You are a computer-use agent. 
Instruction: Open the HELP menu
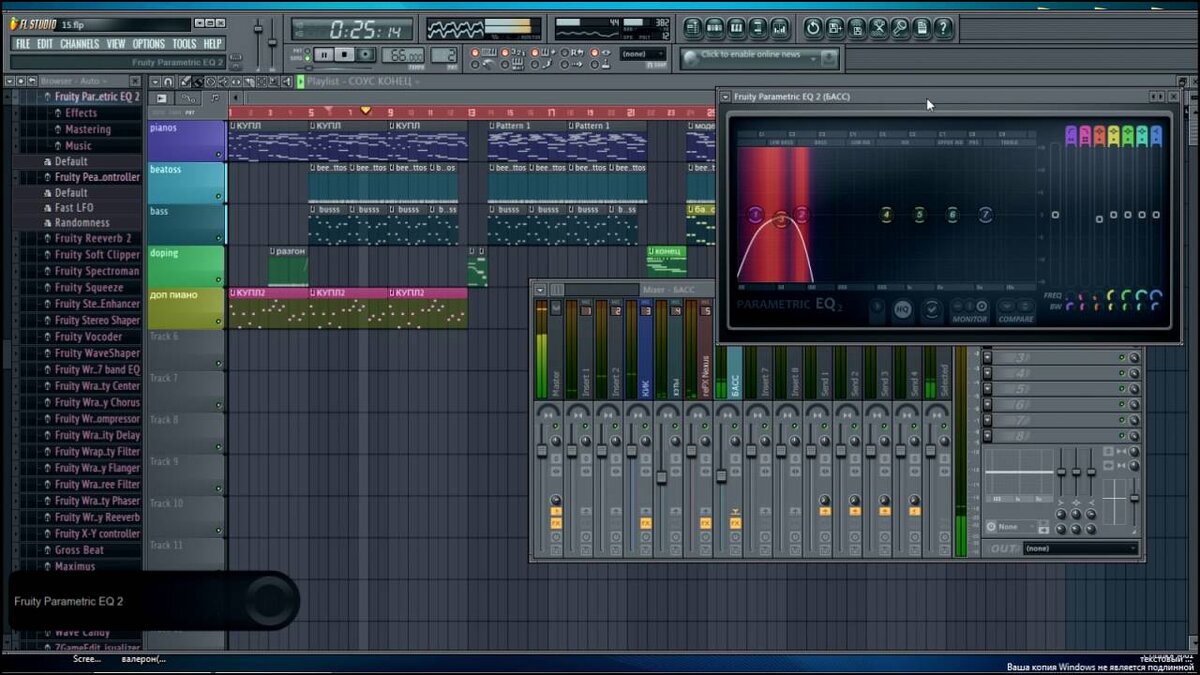tap(213, 44)
